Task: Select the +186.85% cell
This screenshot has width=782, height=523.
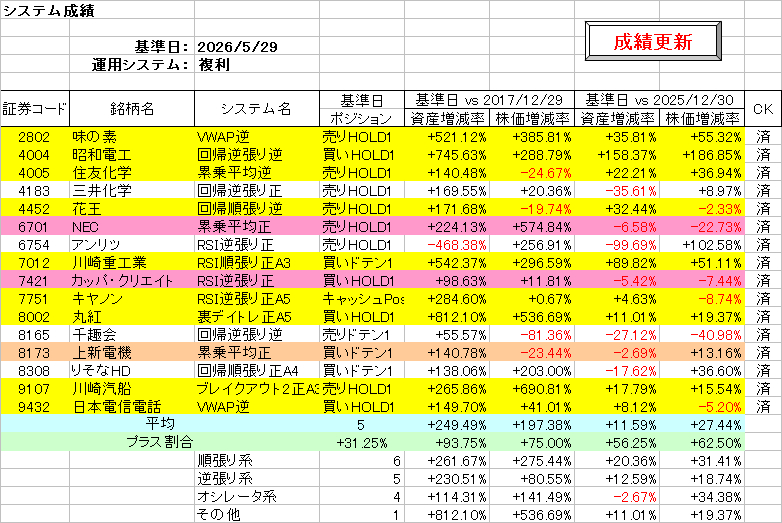Action: tap(702, 155)
